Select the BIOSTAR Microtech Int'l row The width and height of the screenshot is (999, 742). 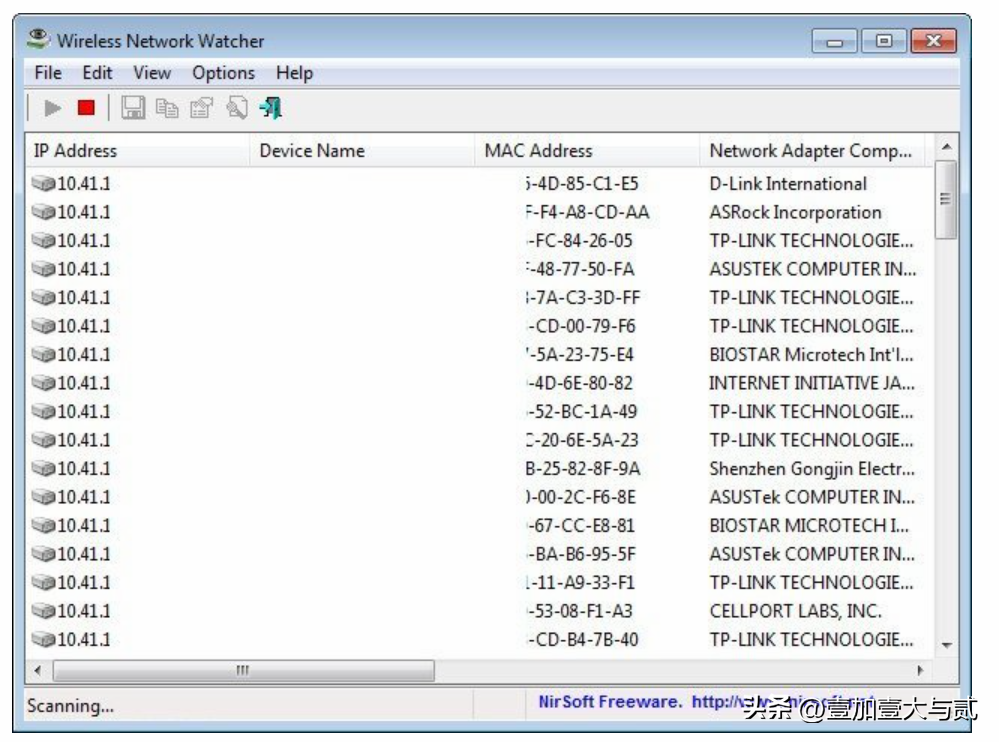pos(477,354)
